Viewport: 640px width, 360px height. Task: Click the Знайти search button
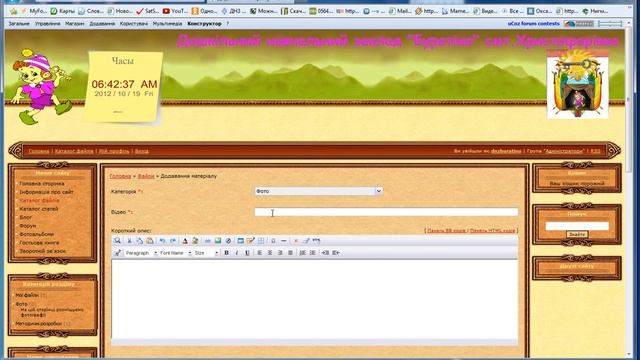[x=577, y=234]
